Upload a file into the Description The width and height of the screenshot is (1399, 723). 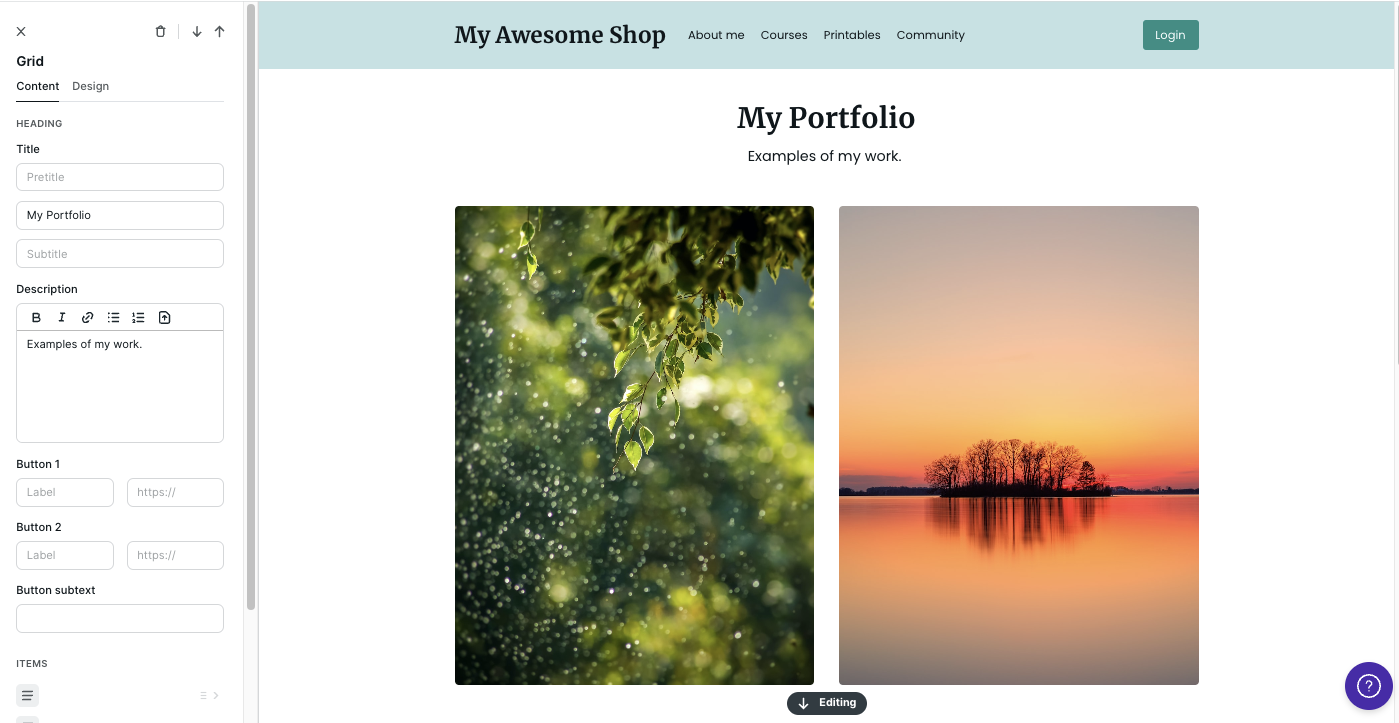coord(165,318)
